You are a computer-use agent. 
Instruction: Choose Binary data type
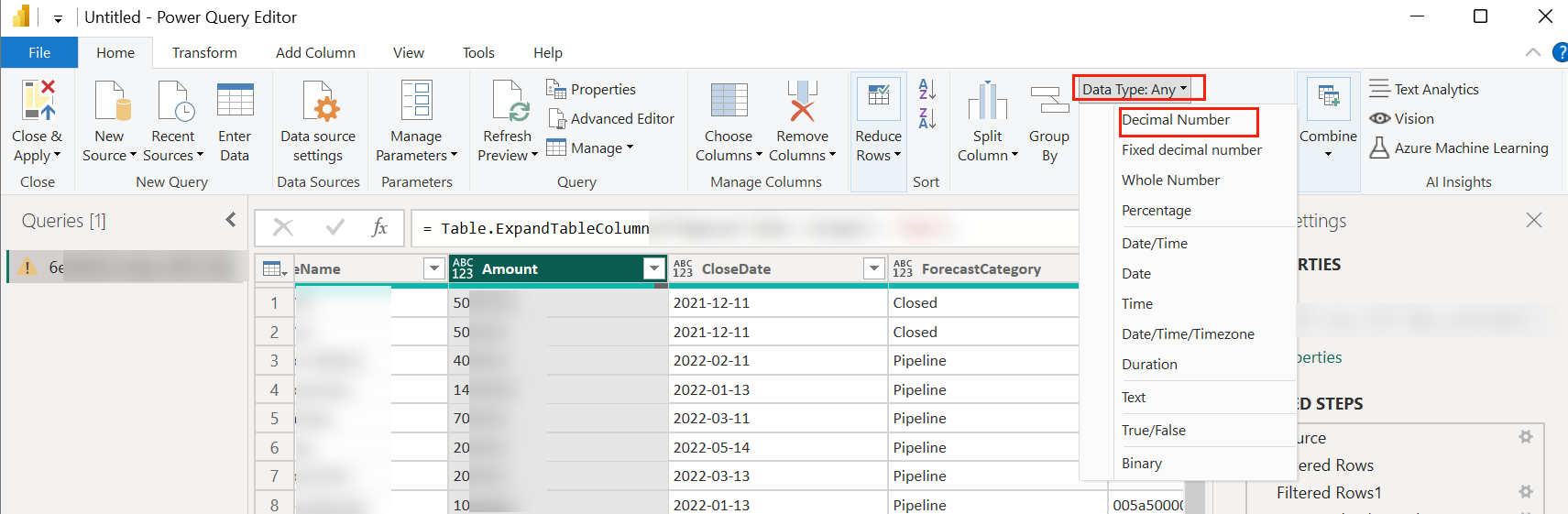tap(1189, 463)
